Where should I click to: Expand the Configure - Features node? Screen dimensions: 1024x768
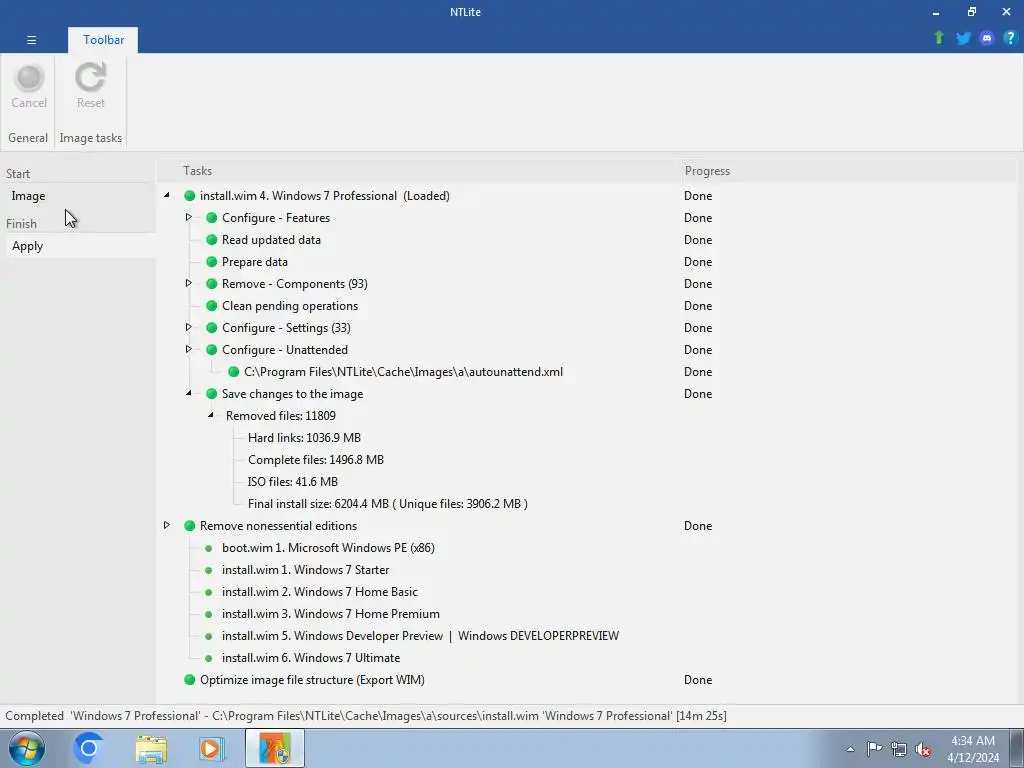pyautogui.click(x=188, y=217)
